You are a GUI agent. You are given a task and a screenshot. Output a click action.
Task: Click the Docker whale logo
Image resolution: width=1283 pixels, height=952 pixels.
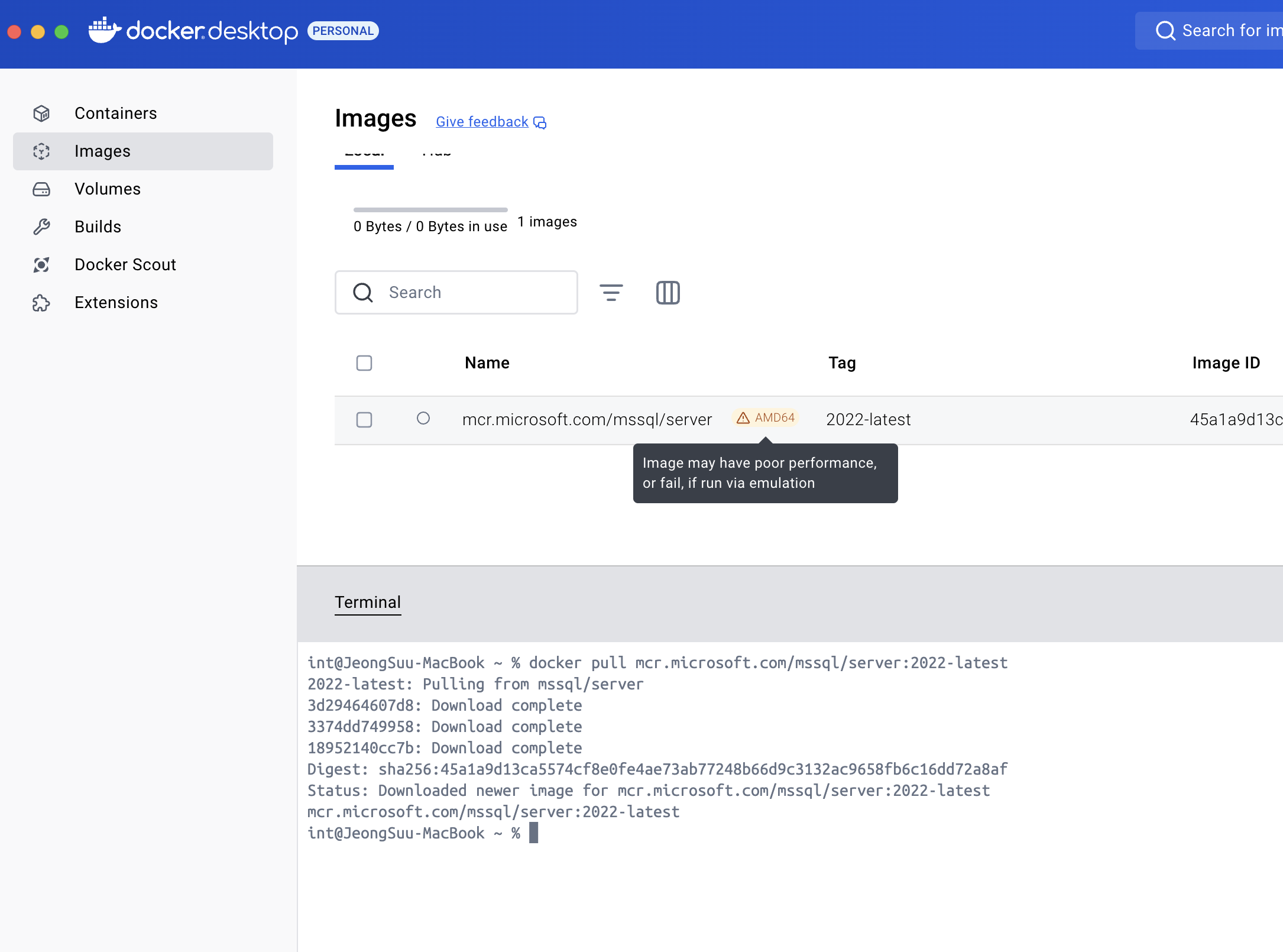click(105, 30)
